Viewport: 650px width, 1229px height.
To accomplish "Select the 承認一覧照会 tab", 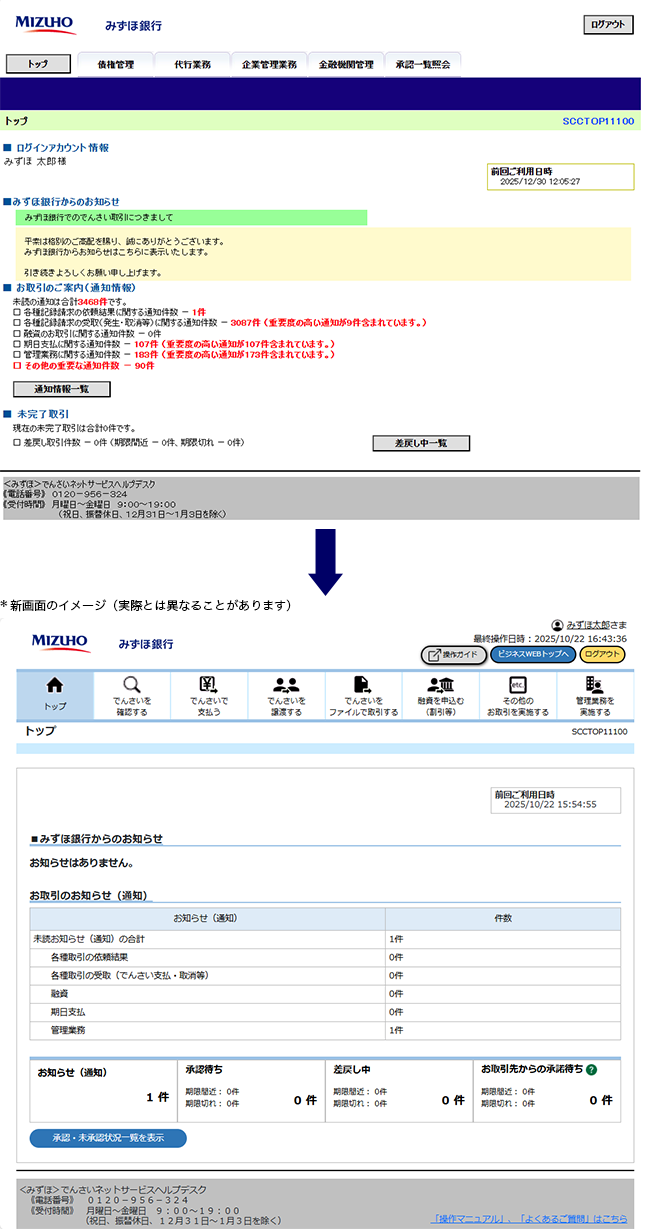I will tap(423, 64).
